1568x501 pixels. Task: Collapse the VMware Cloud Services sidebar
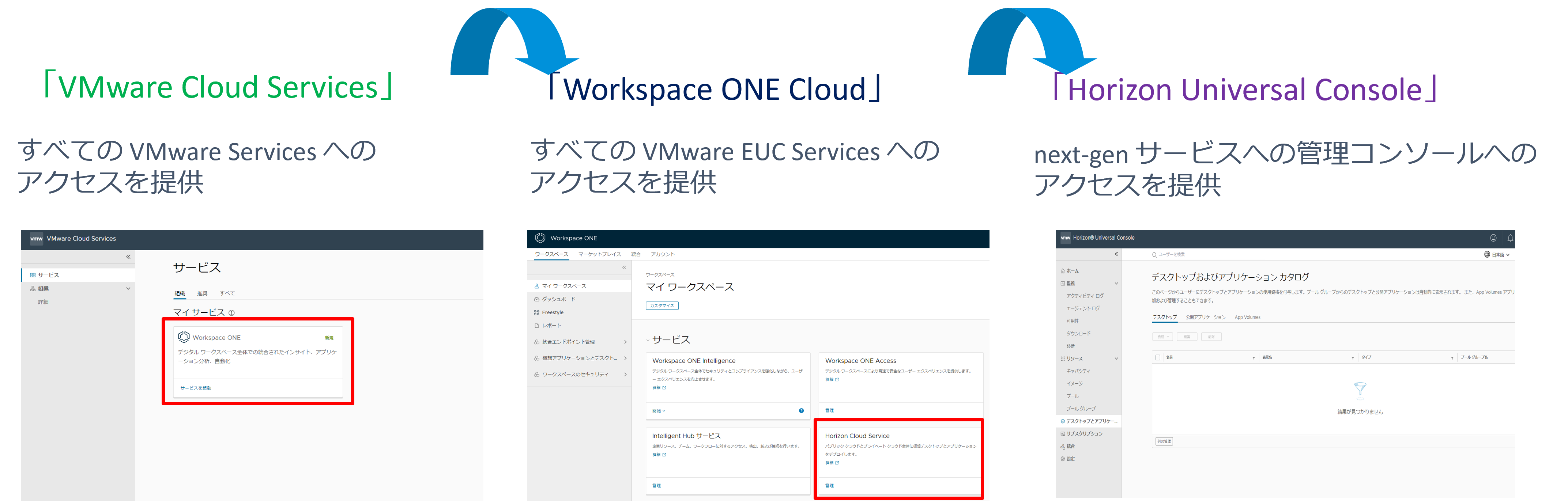[128, 257]
